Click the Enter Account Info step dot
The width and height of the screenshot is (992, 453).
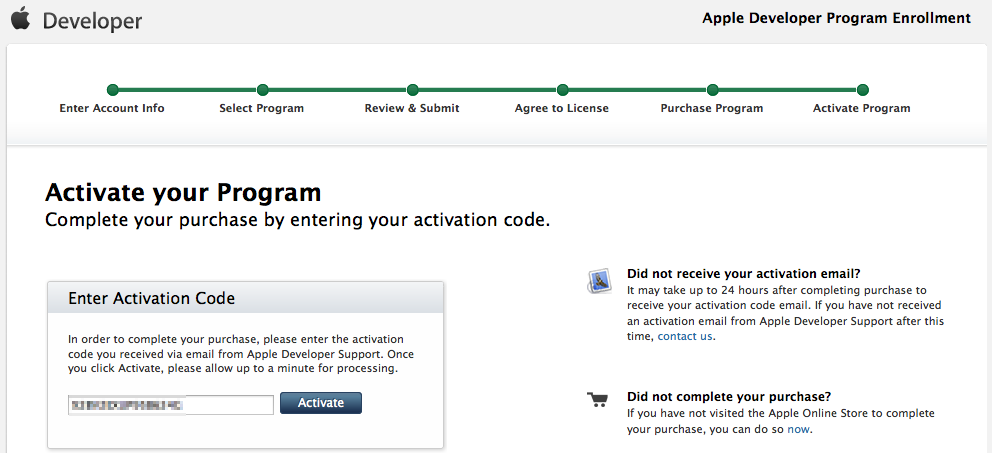pos(112,90)
